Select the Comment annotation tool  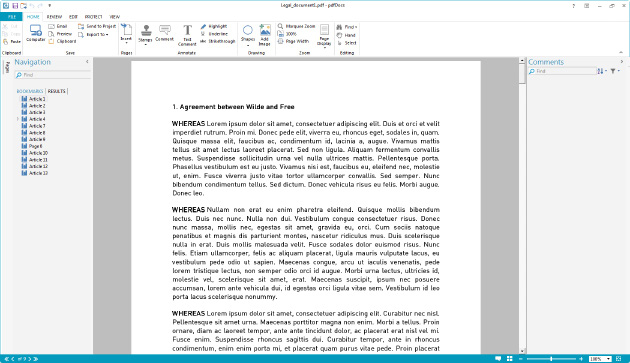pos(164,33)
